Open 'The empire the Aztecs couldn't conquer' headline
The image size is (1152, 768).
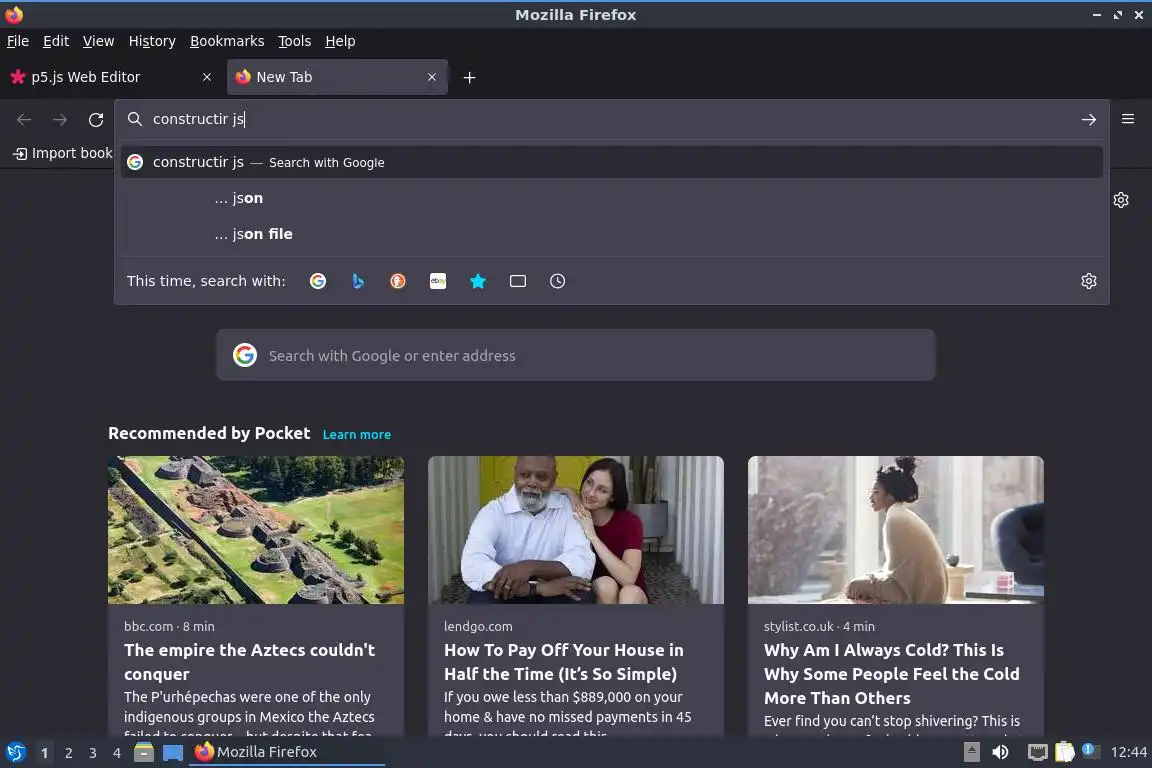click(x=250, y=662)
